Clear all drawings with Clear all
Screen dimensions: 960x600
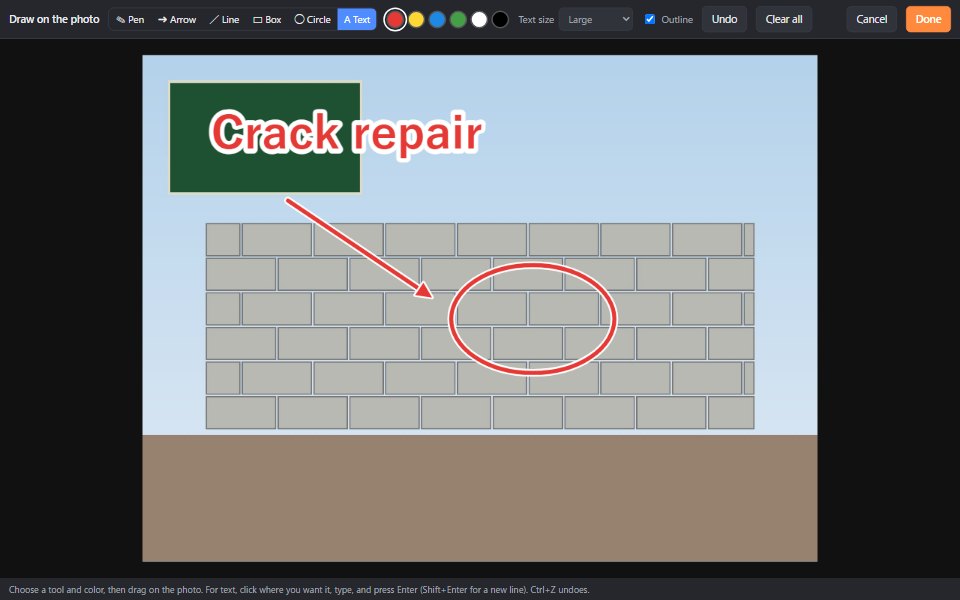pyautogui.click(x=784, y=19)
